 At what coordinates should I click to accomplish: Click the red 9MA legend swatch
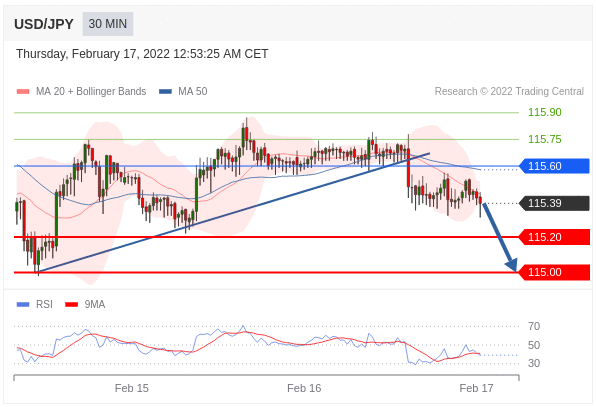[x=71, y=304]
